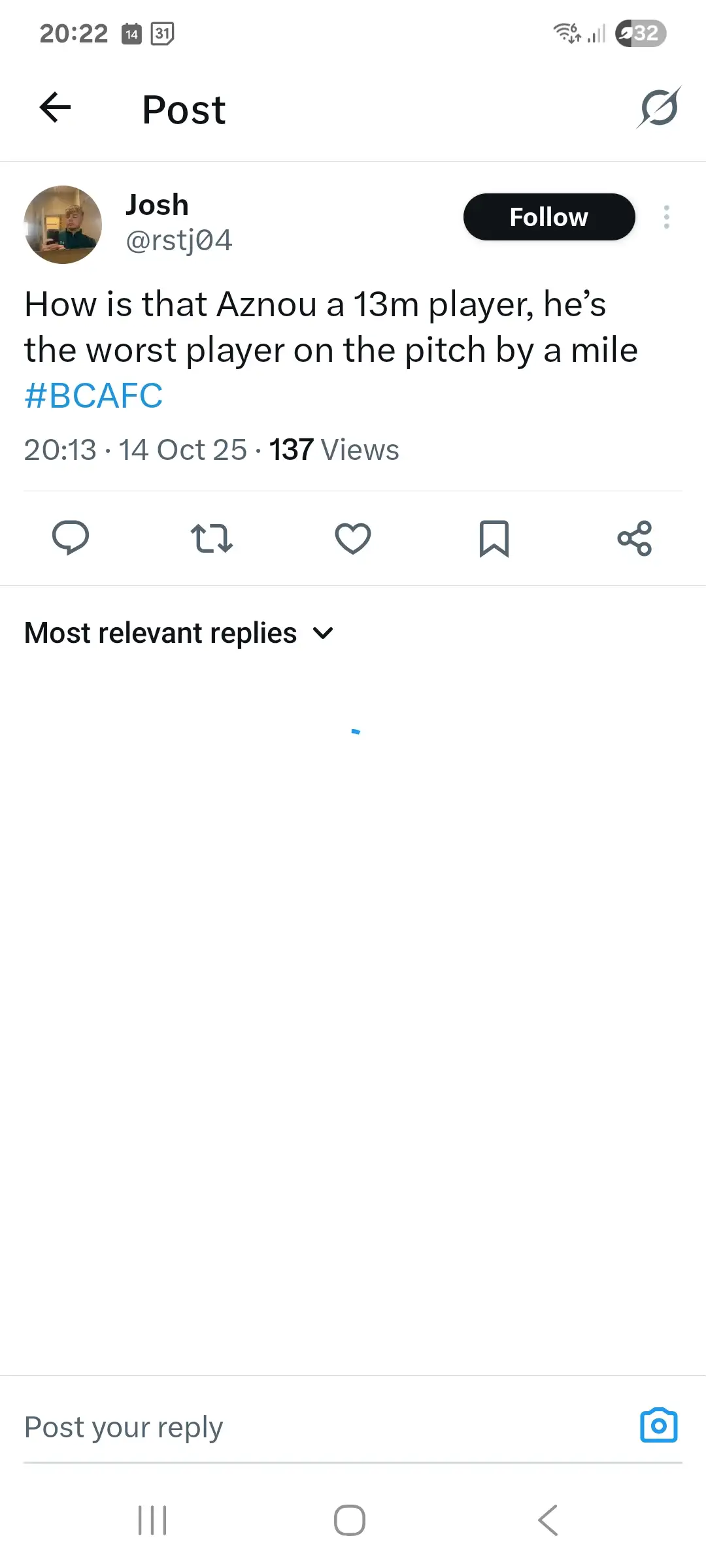The width and height of the screenshot is (706, 1568).
Task: Open the @rstj04 profile handle
Action: pyautogui.click(x=178, y=240)
